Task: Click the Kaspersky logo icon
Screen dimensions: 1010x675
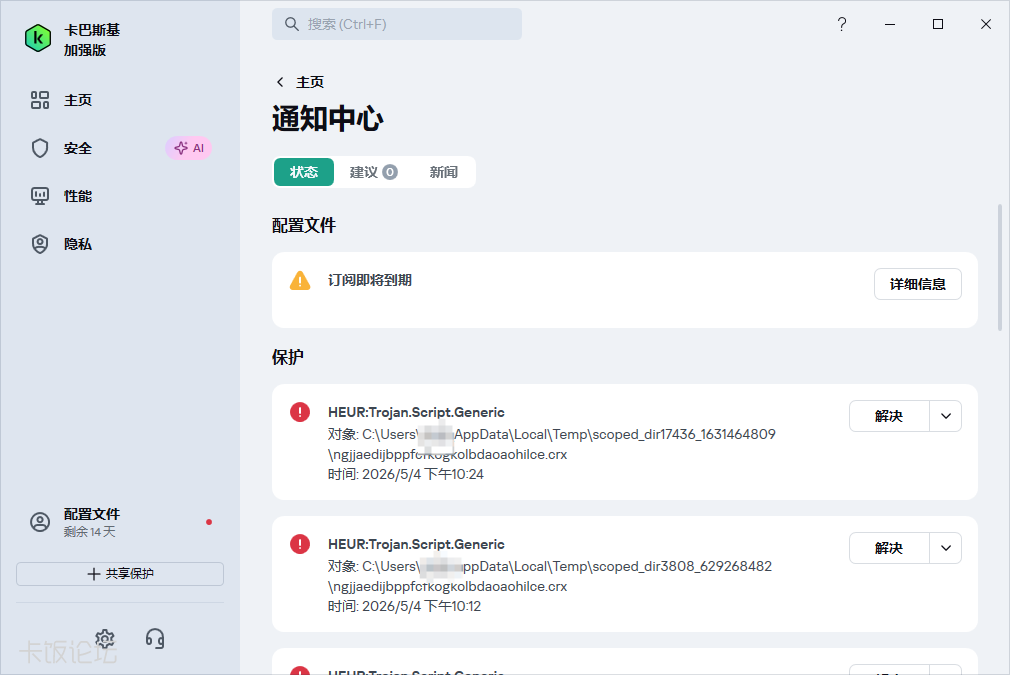Action: pyautogui.click(x=38, y=38)
